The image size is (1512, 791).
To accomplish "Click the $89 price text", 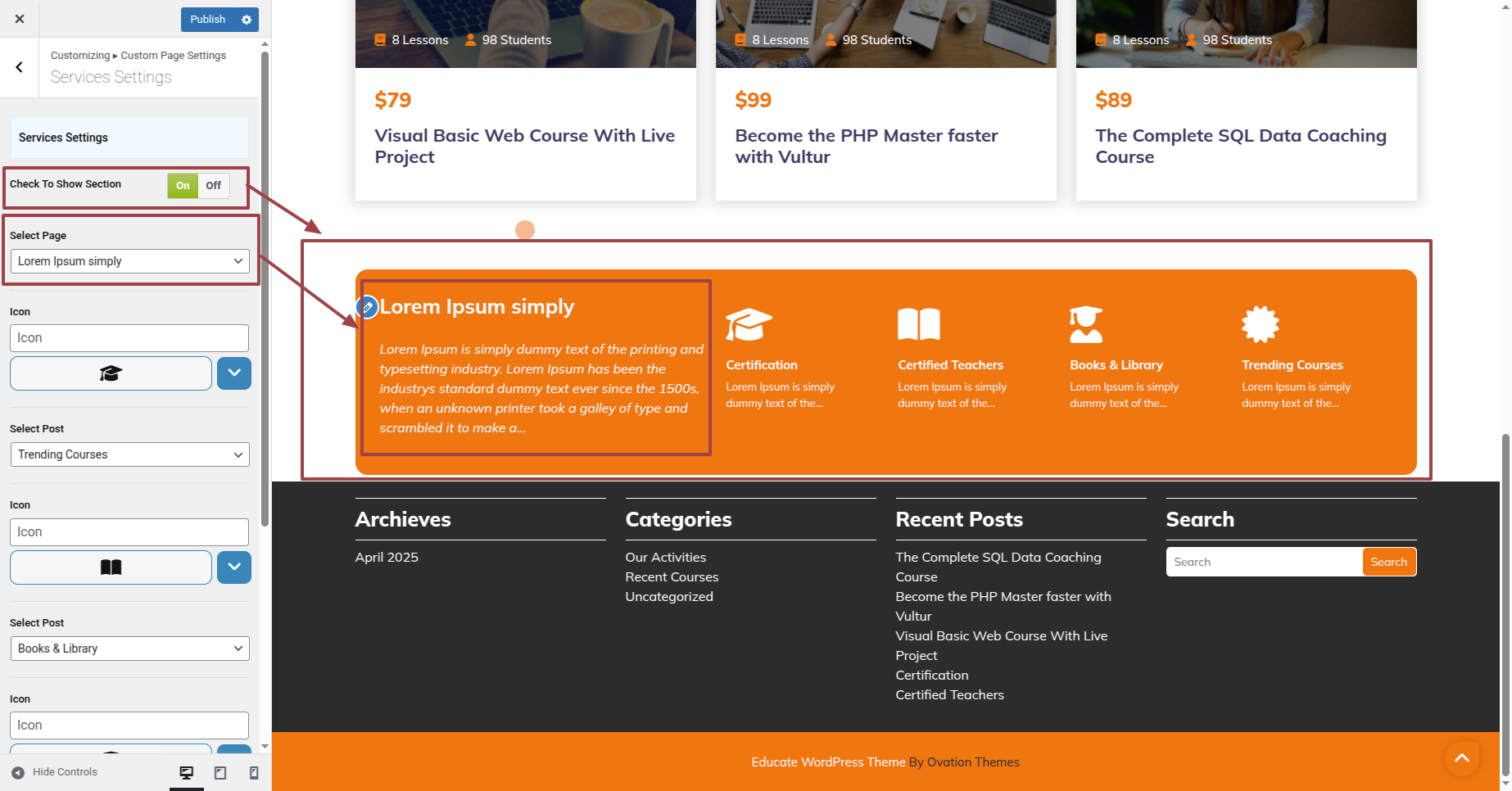I will tap(1114, 100).
